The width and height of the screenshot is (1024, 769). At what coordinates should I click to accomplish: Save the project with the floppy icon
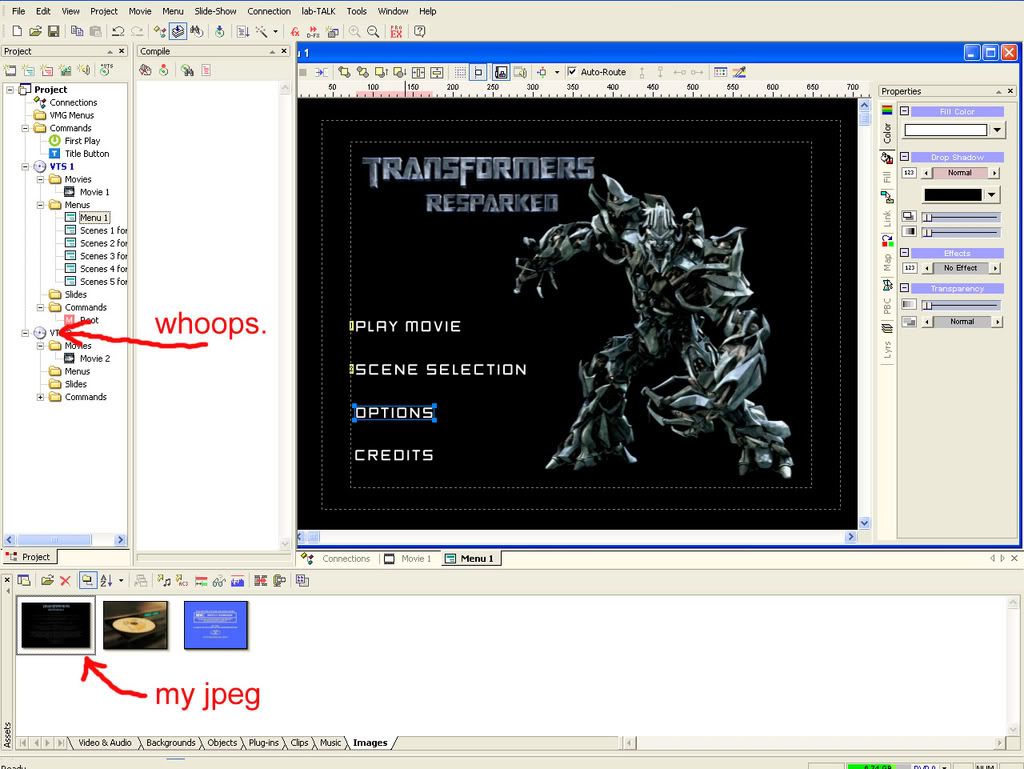point(54,31)
